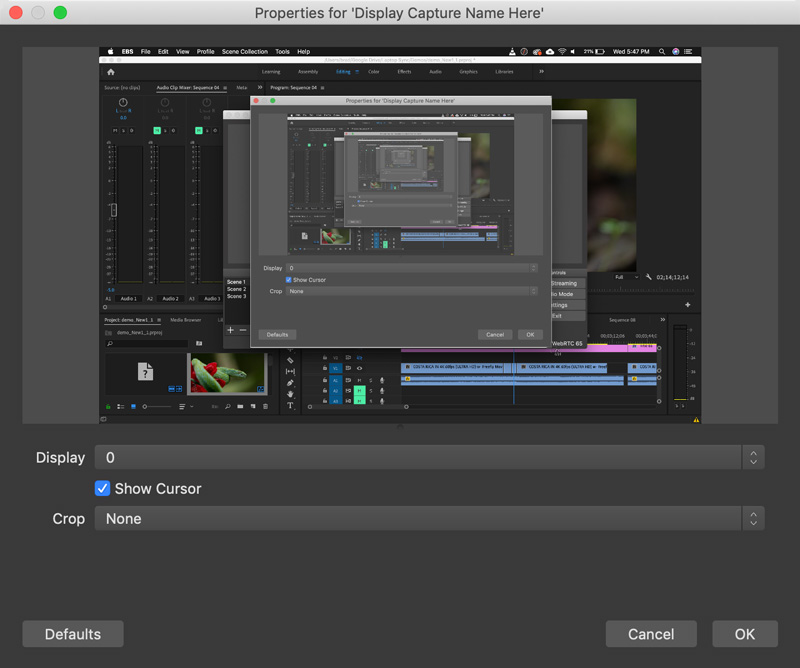Open the main Display dropdown showing 0
This screenshot has height=668, width=800.
[x=429, y=457]
